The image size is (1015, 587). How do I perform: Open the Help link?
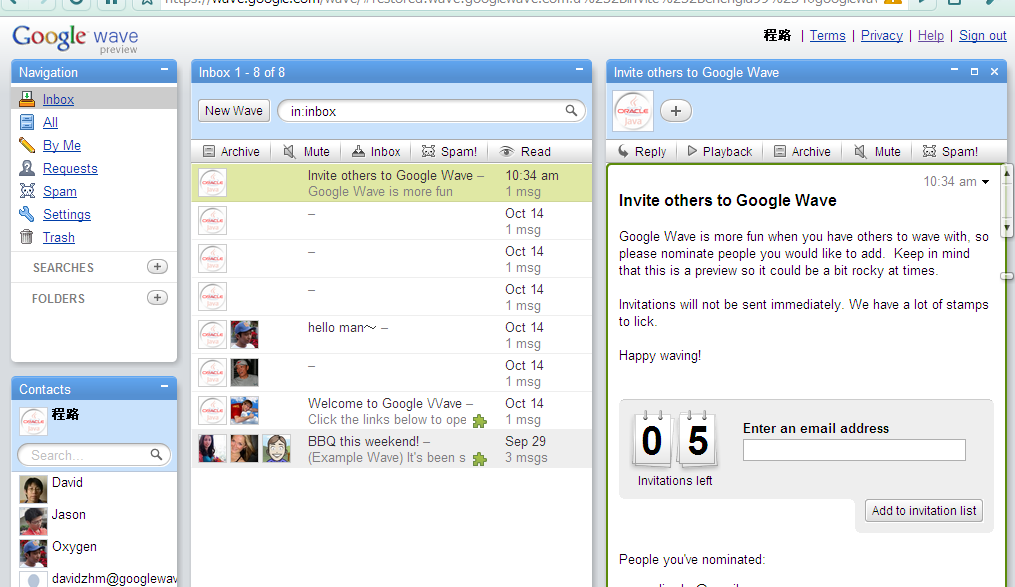pos(931,36)
